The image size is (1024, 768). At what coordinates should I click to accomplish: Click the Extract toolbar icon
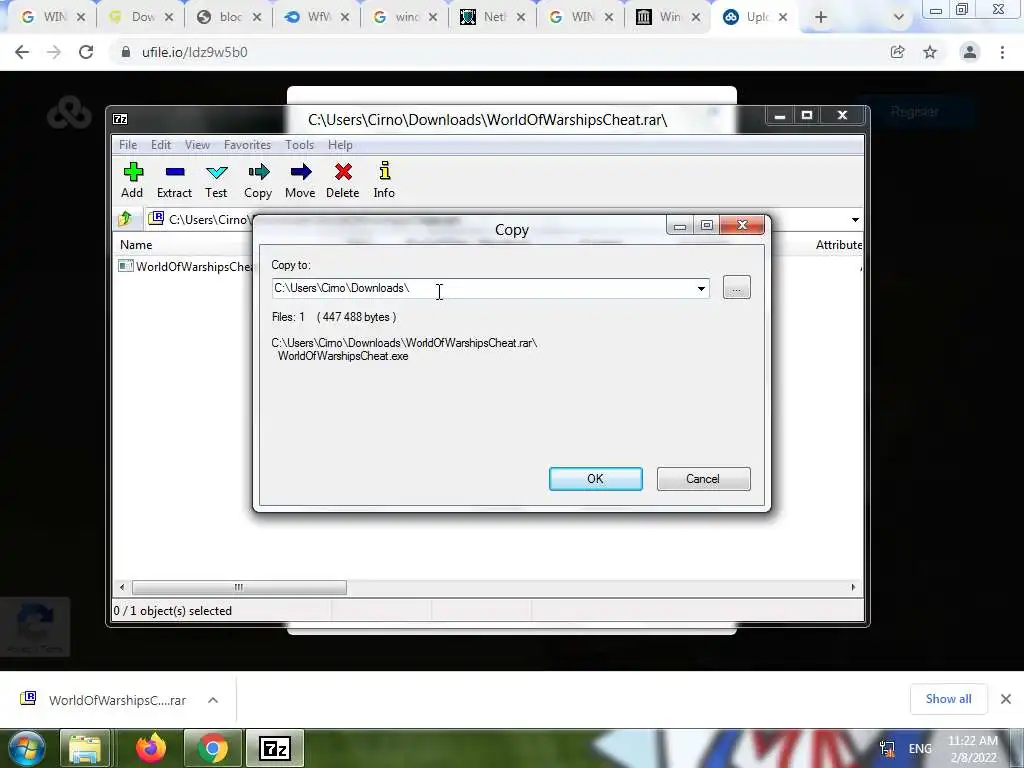click(x=174, y=180)
